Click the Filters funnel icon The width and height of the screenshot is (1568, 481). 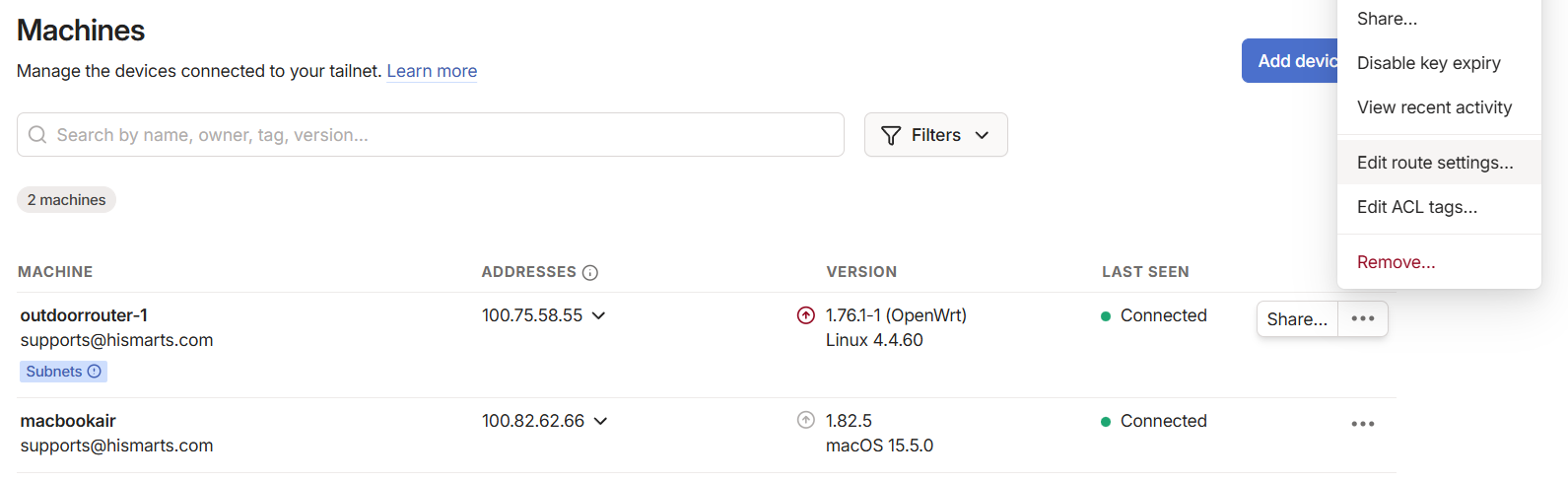coord(891,135)
